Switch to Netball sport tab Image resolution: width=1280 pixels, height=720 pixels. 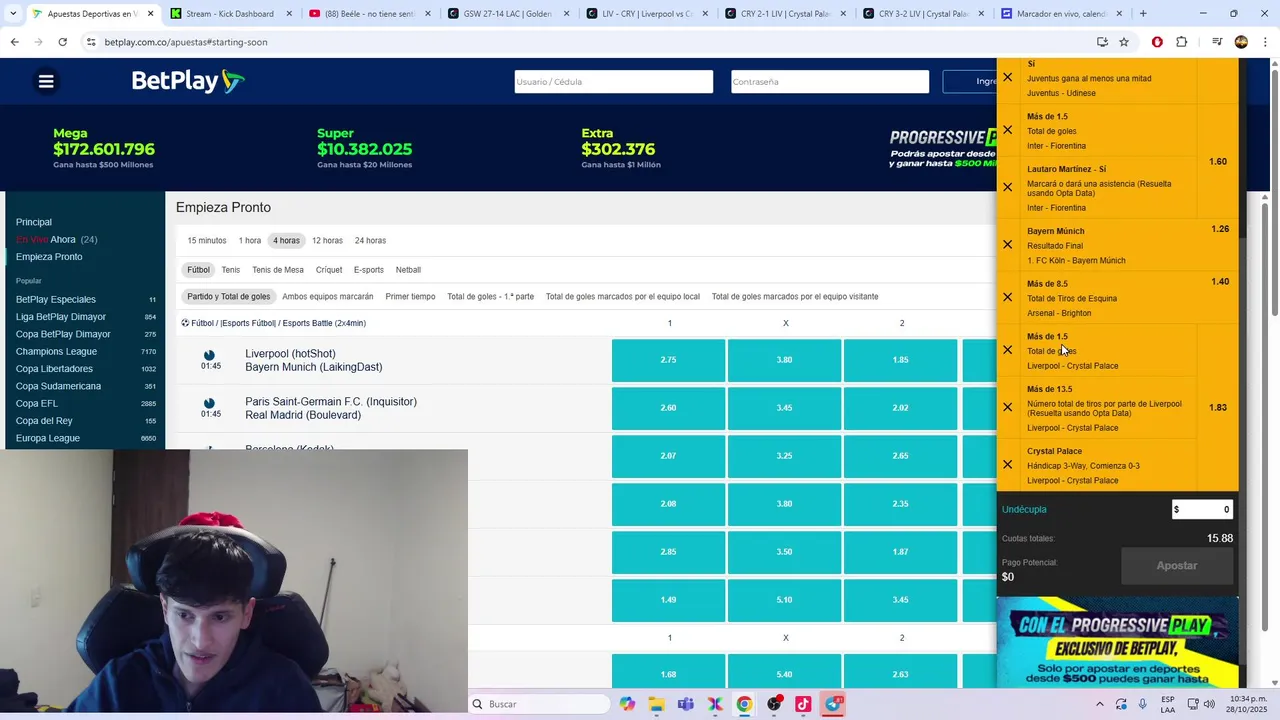click(x=408, y=270)
